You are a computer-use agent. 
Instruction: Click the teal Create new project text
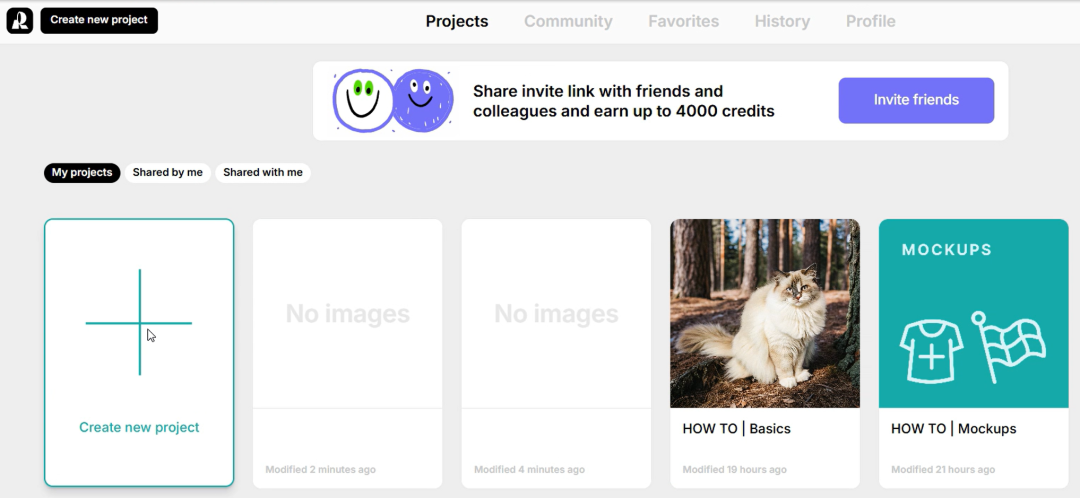pos(139,427)
